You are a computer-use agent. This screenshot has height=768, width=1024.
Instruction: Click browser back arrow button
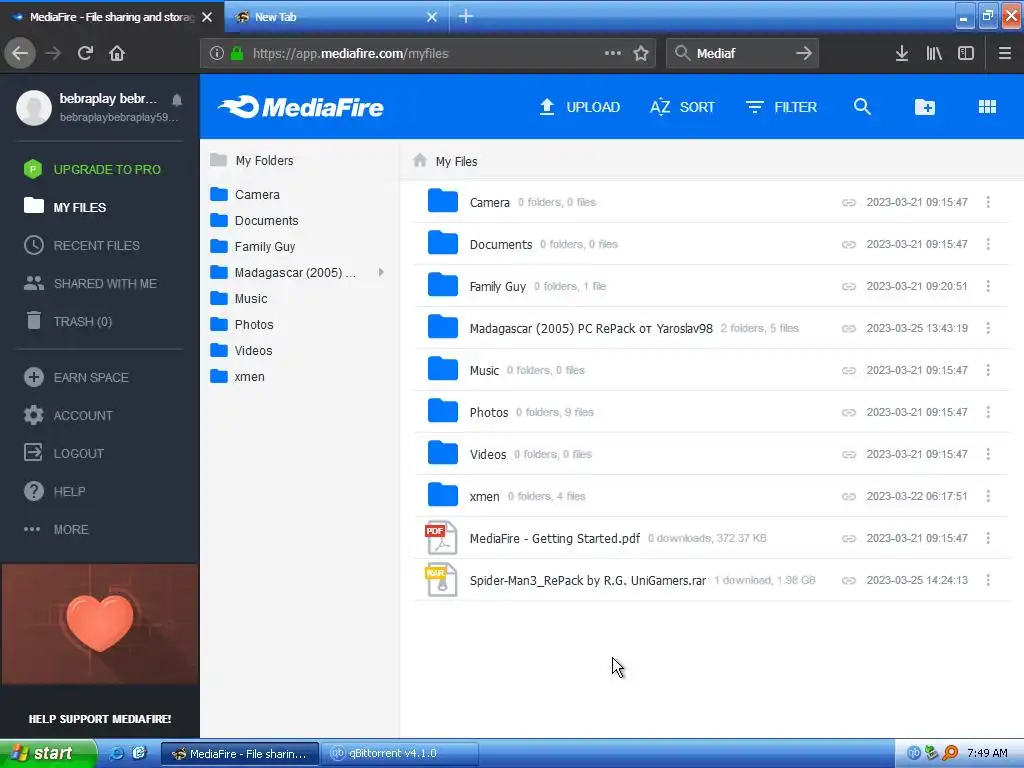[x=20, y=53]
